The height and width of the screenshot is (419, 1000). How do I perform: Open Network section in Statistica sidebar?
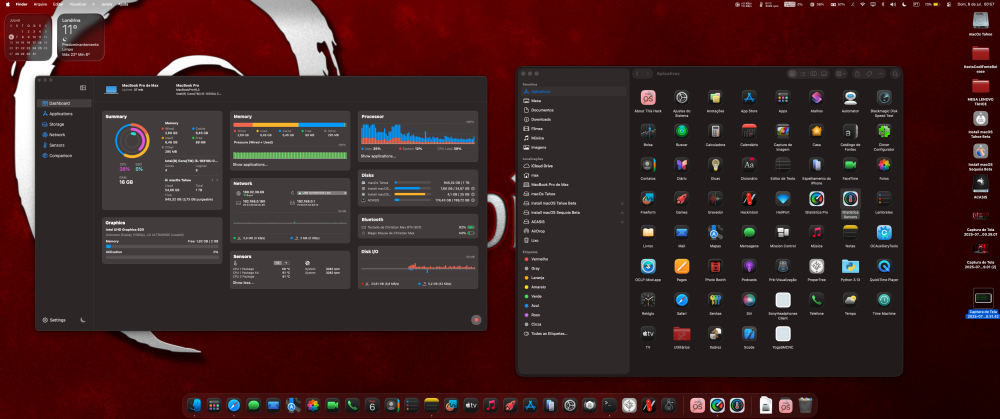(64, 135)
